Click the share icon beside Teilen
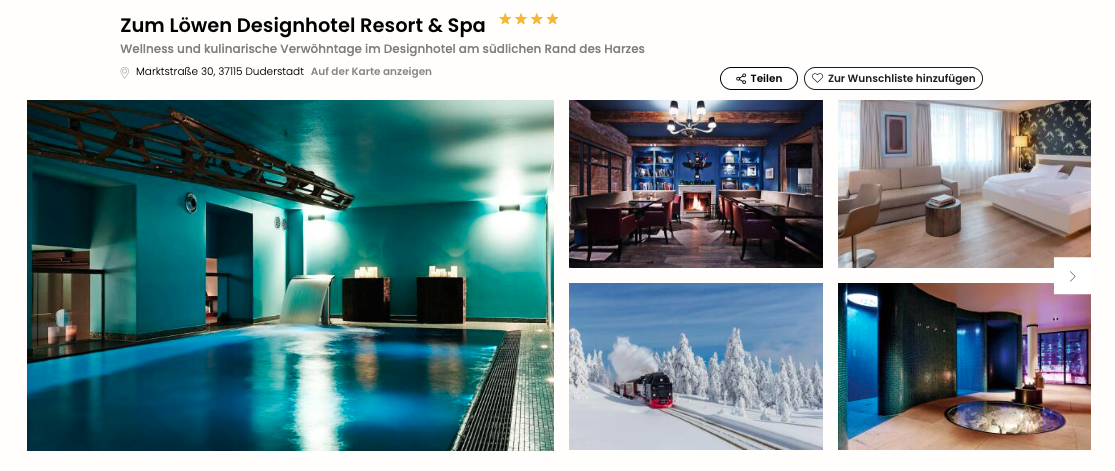The height and width of the screenshot is (471, 1115). (741, 78)
